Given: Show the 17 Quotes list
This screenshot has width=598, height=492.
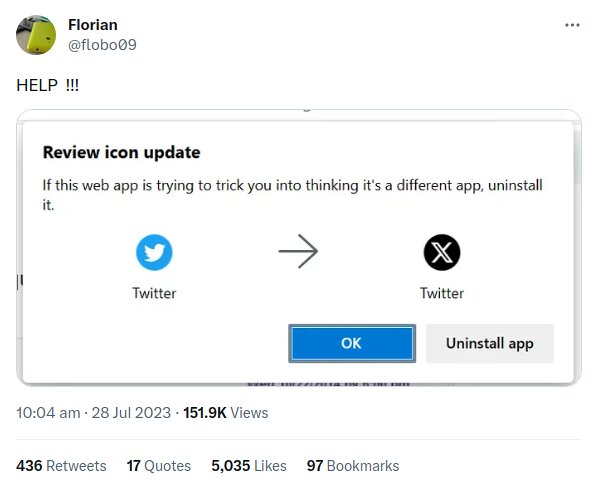Looking at the screenshot, I should tap(159, 466).
